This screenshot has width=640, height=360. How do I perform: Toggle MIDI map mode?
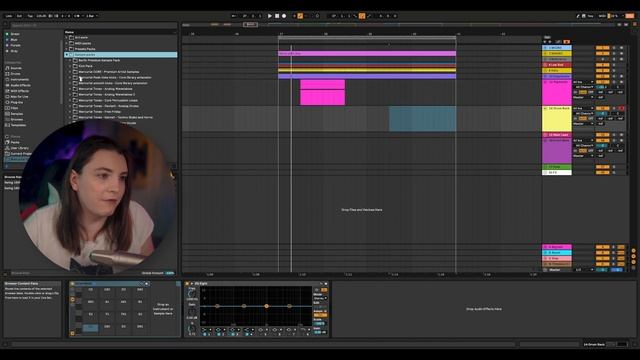602,16
